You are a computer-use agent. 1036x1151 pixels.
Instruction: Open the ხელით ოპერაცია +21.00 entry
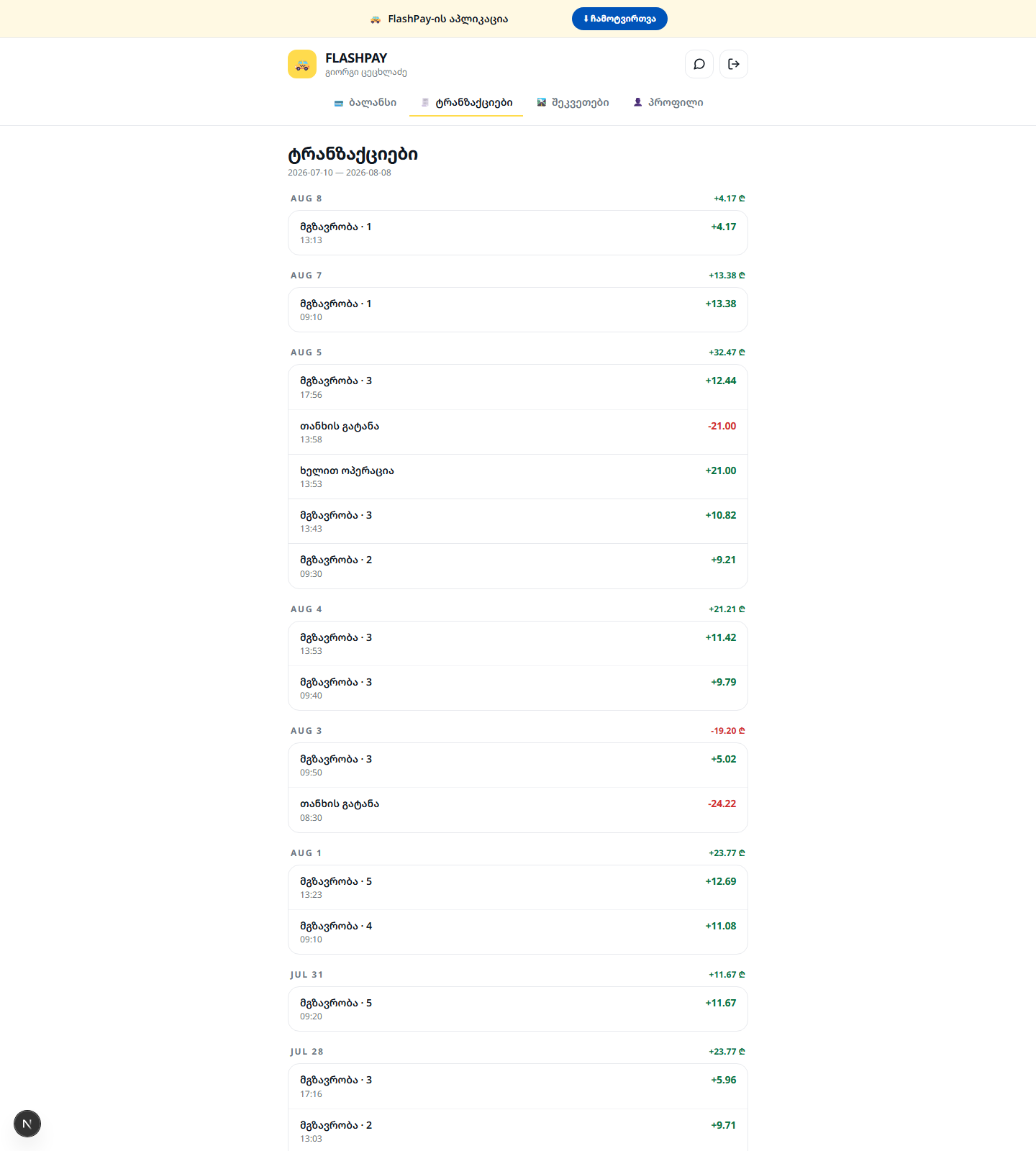(518, 476)
